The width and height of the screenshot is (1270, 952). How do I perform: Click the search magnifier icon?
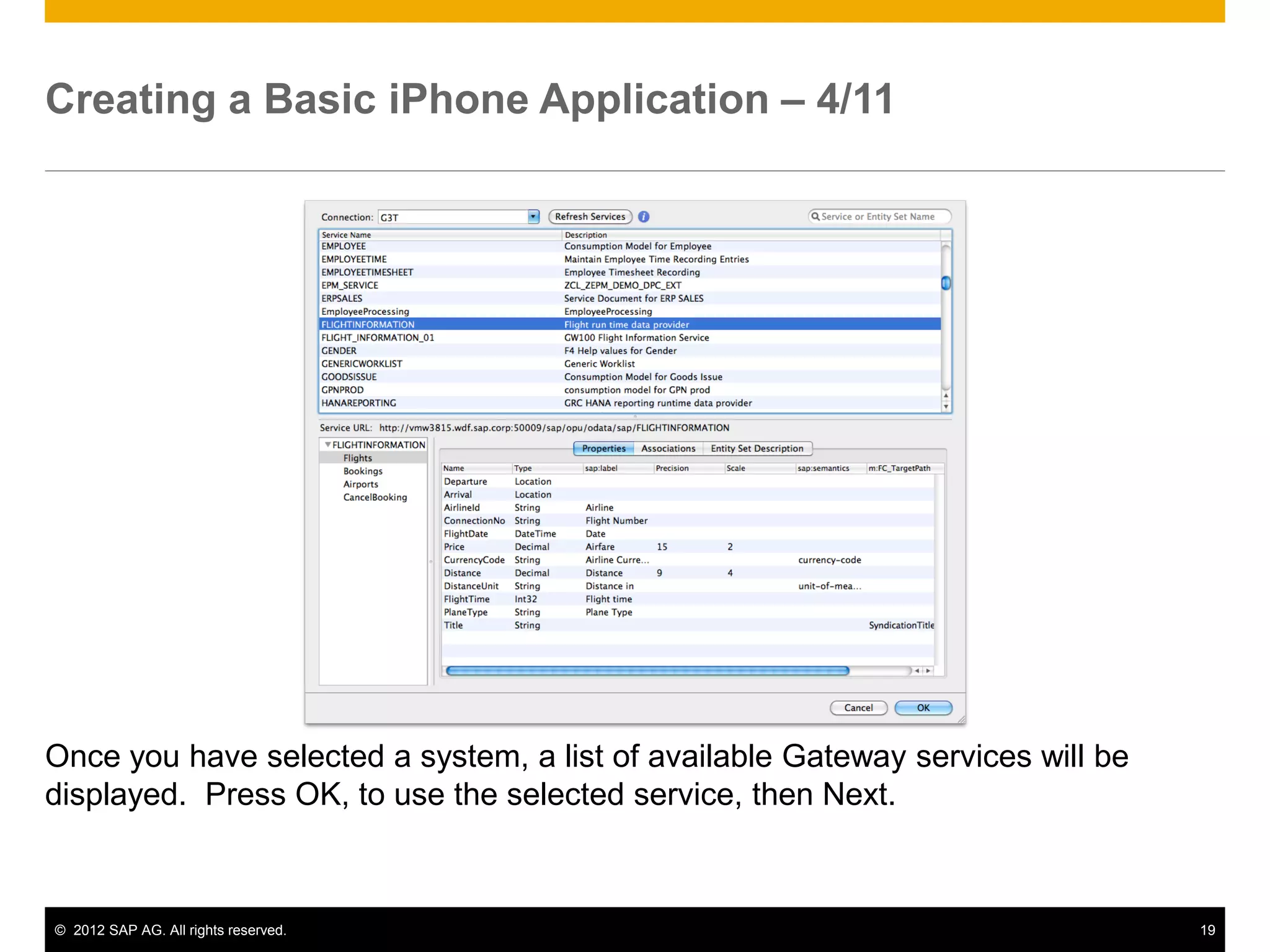pyautogui.click(x=815, y=216)
